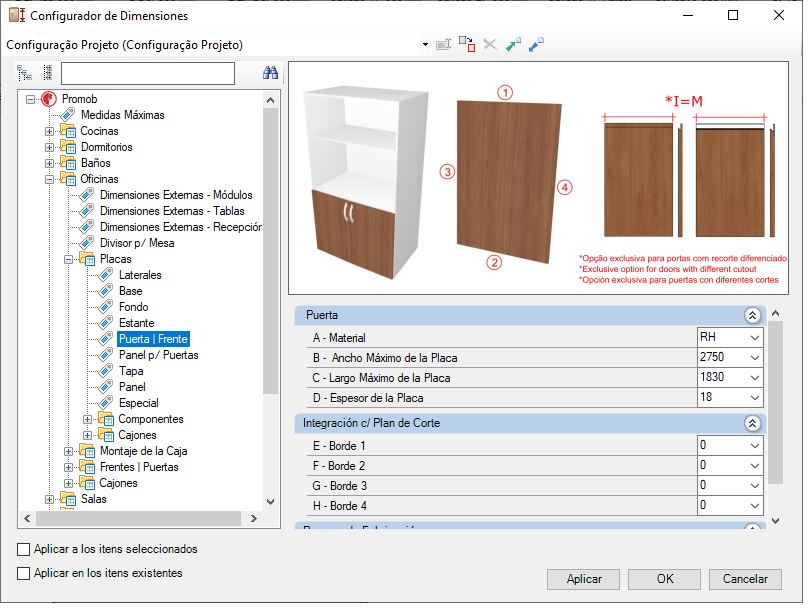This screenshot has width=812, height=613.
Task: Click the tag icon beside Tapa
Action: [106, 371]
